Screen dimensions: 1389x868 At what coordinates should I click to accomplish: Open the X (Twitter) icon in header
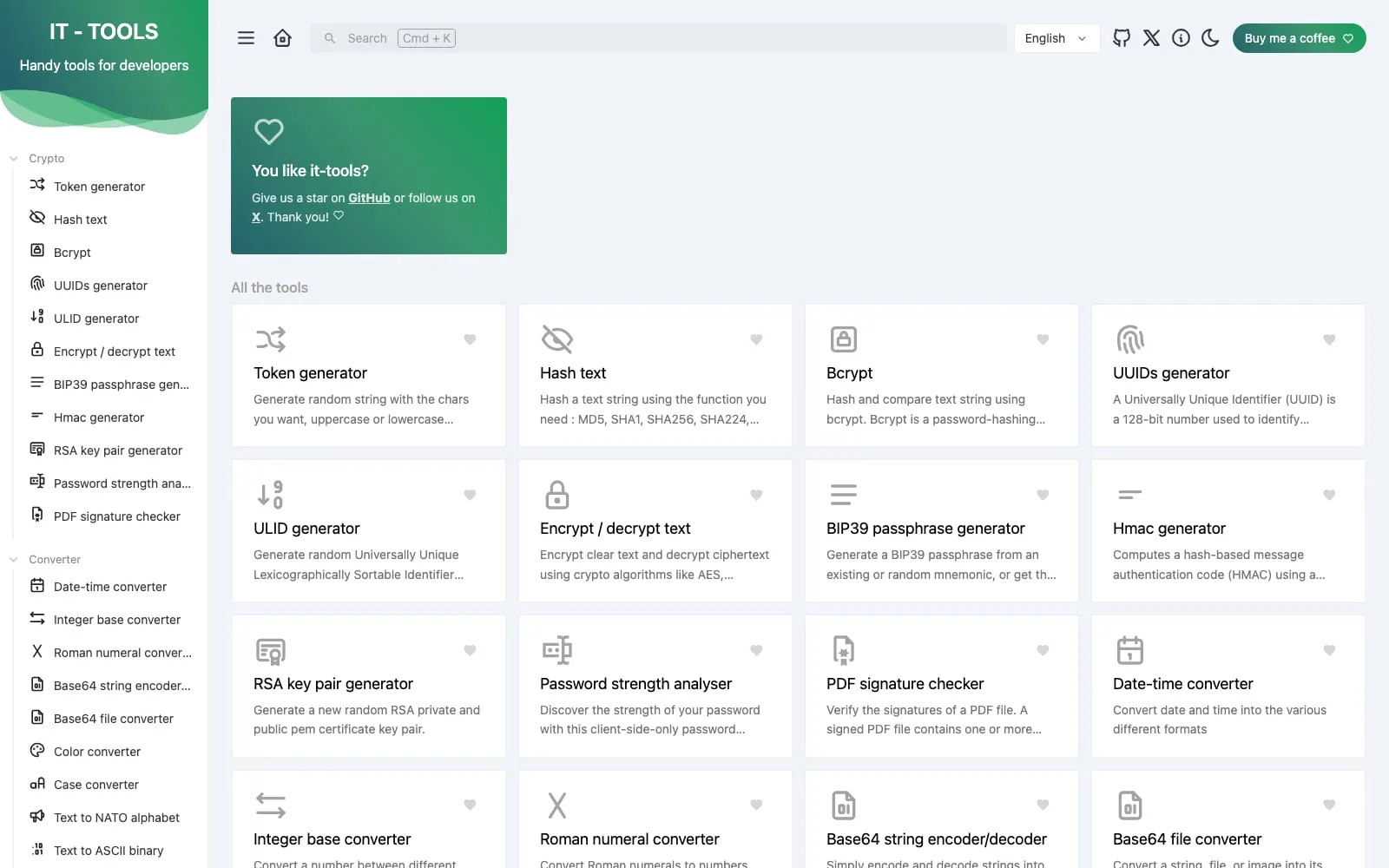[x=1151, y=38]
